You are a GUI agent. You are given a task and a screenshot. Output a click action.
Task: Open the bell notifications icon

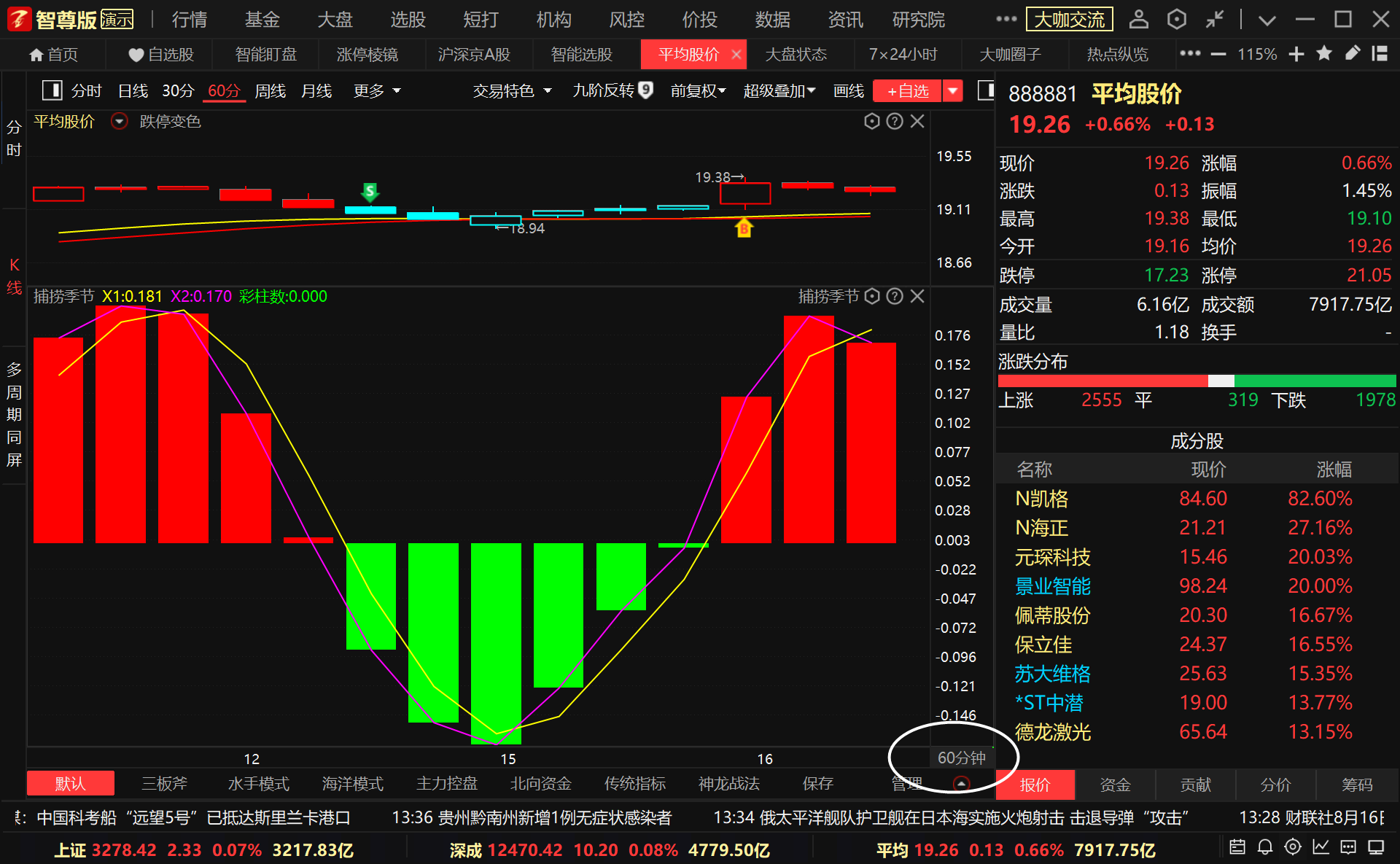1265,847
